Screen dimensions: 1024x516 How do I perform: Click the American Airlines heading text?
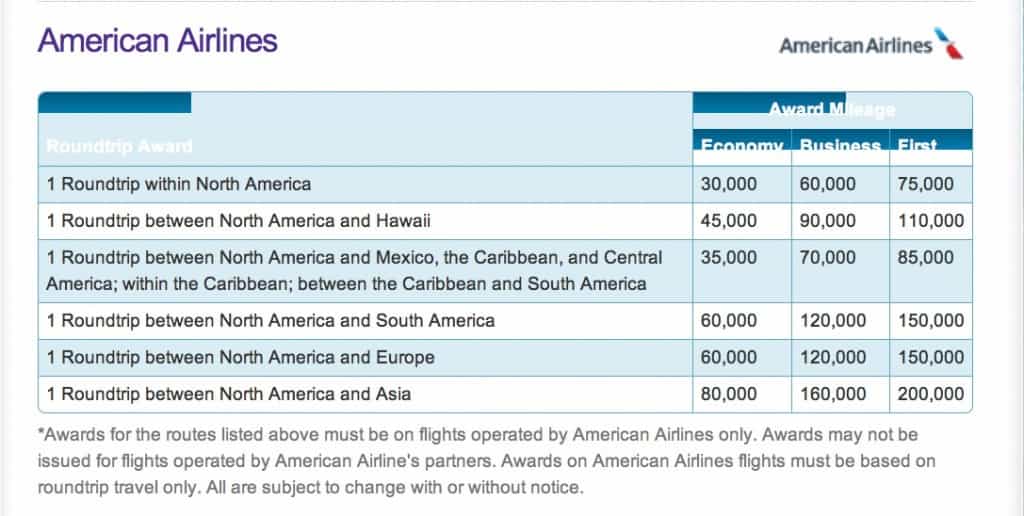point(157,40)
